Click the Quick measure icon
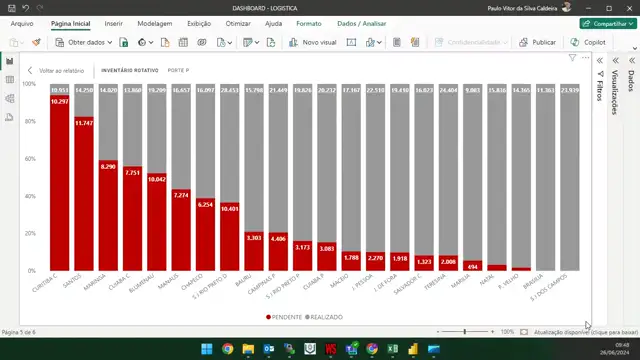The width and height of the screenshot is (640, 360). click(415, 42)
